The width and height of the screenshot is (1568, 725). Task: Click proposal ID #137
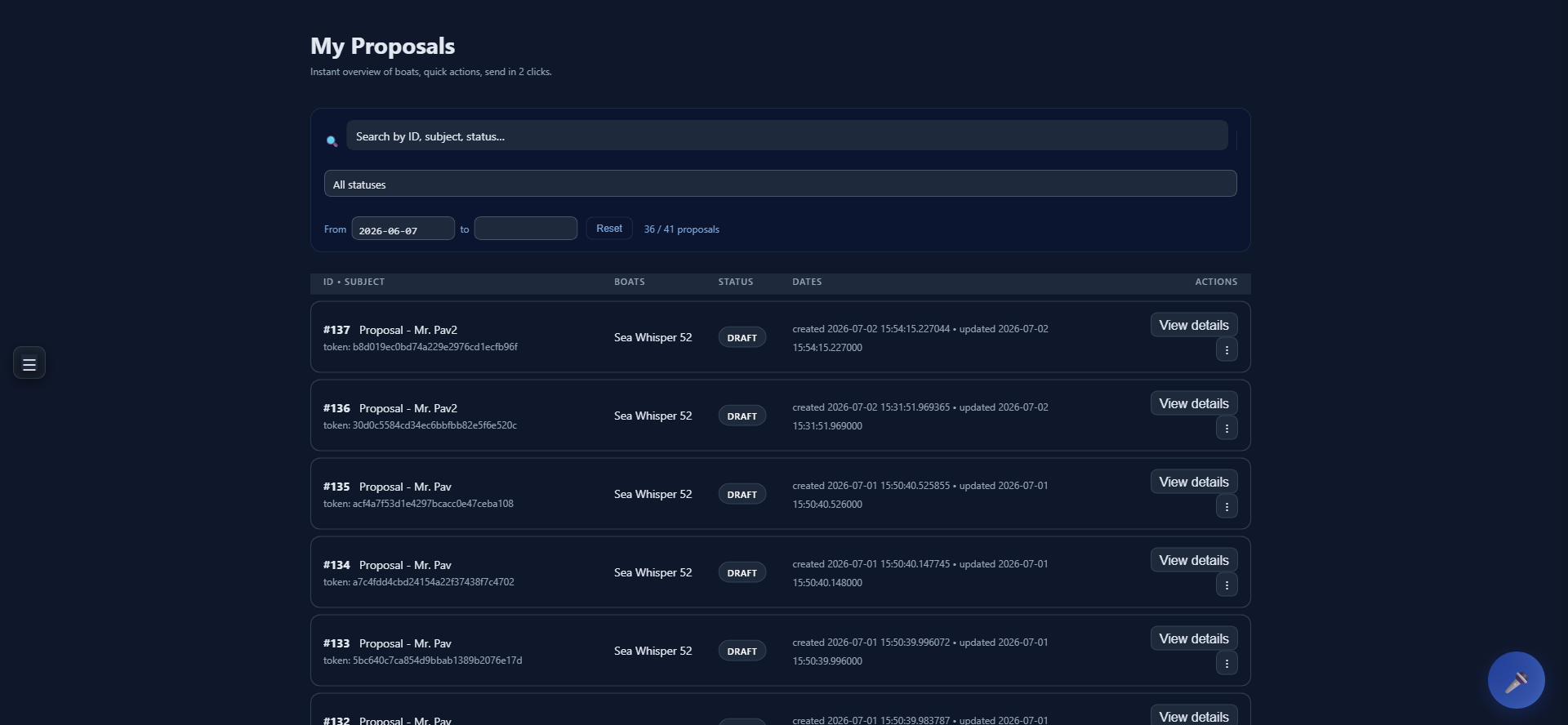pos(336,330)
